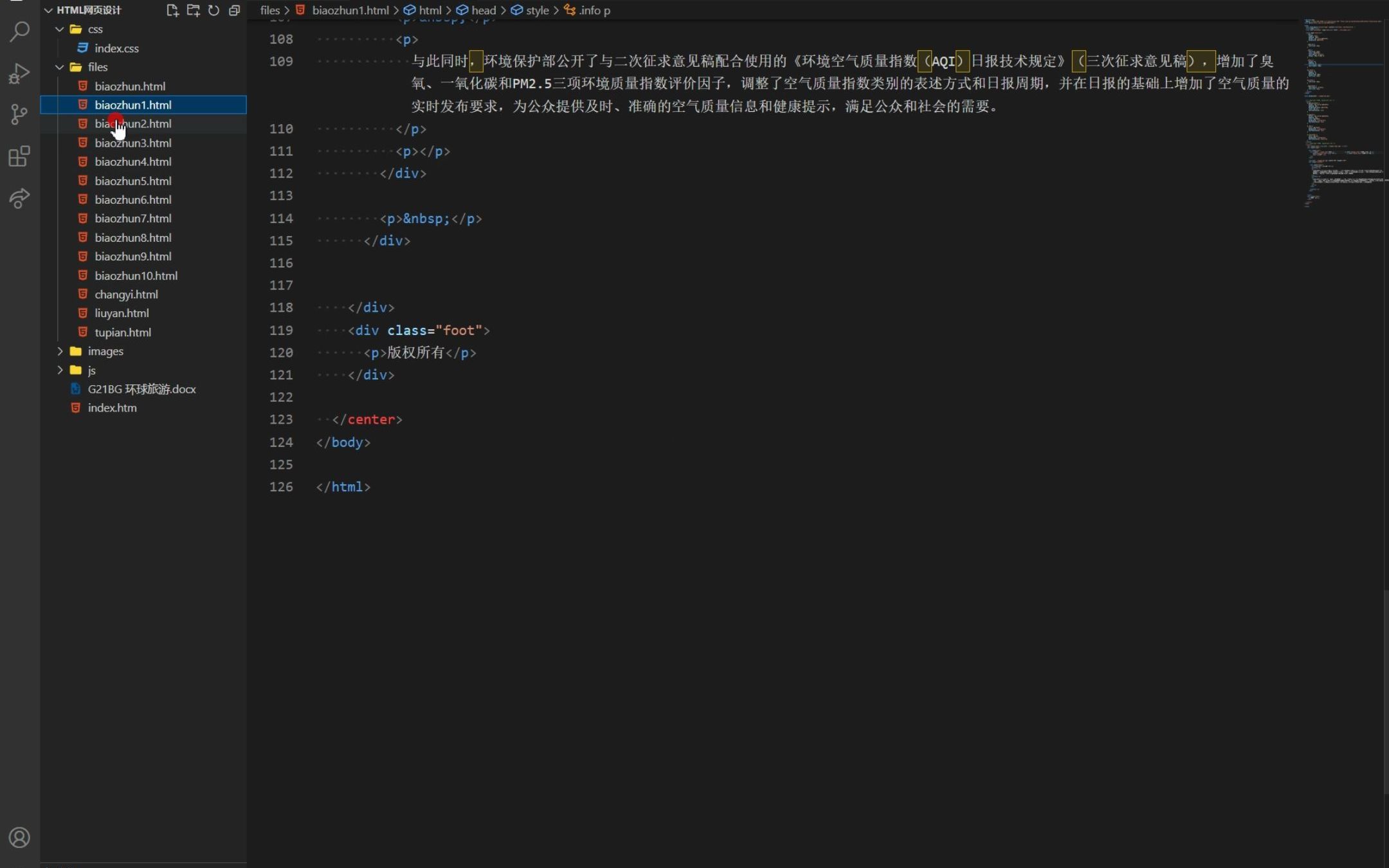The width and height of the screenshot is (1389, 868).
Task: Click the New File icon in explorer
Action: [172, 10]
